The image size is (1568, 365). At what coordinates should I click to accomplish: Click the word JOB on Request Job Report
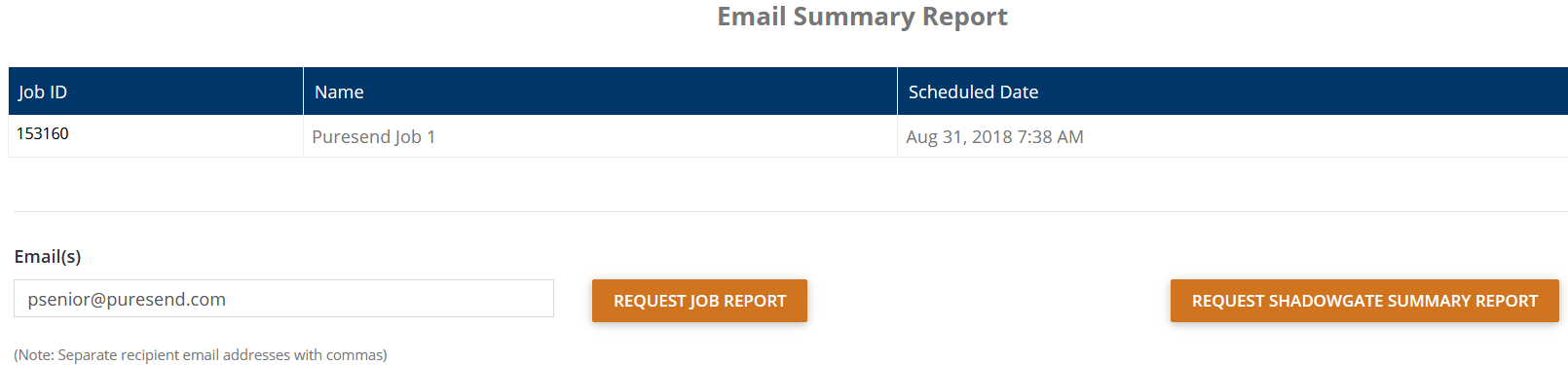[706, 302]
